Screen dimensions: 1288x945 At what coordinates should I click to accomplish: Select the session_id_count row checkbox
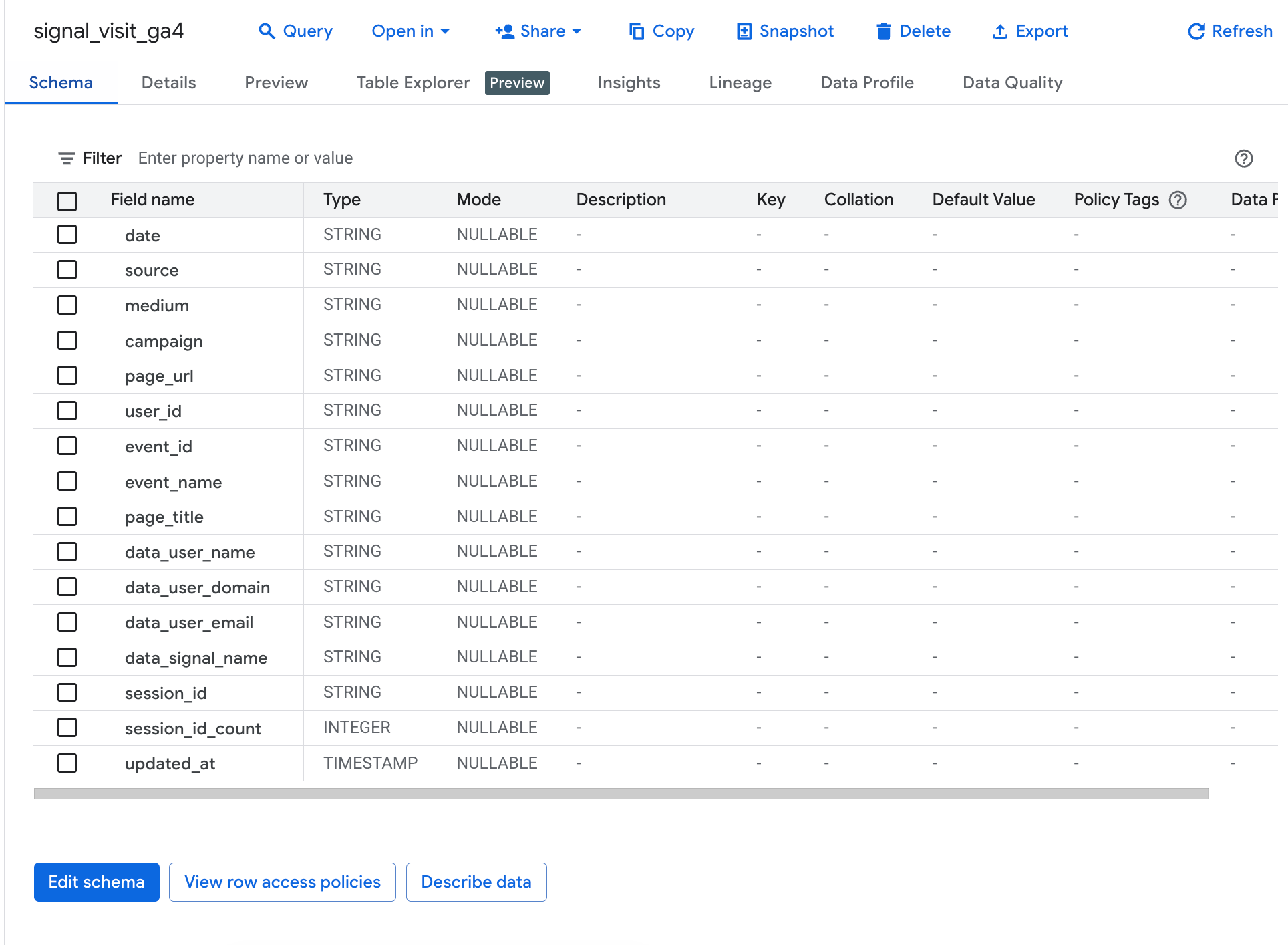coord(67,727)
